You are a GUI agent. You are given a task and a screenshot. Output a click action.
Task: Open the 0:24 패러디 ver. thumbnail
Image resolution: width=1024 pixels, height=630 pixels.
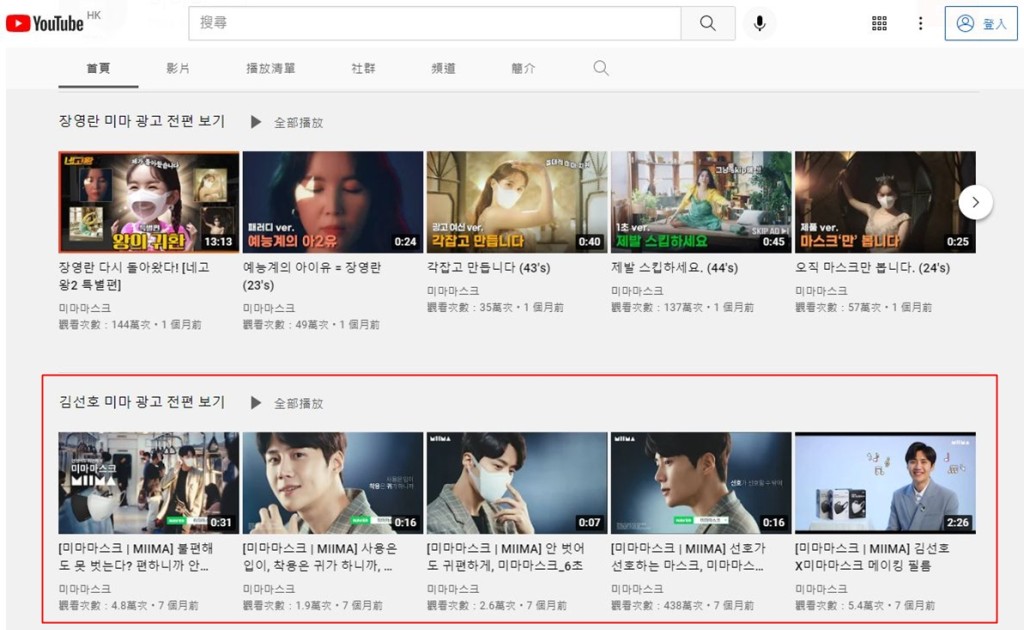click(x=333, y=202)
